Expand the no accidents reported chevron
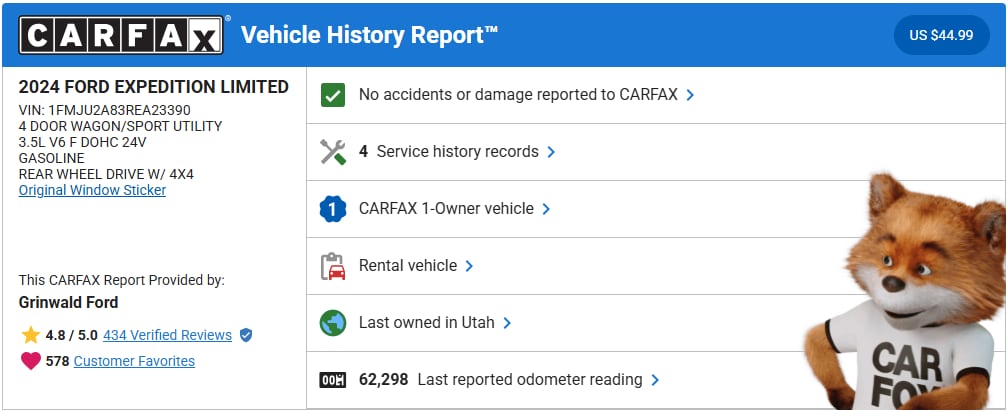Viewport: 1008px width, 416px height. [x=690, y=95]
